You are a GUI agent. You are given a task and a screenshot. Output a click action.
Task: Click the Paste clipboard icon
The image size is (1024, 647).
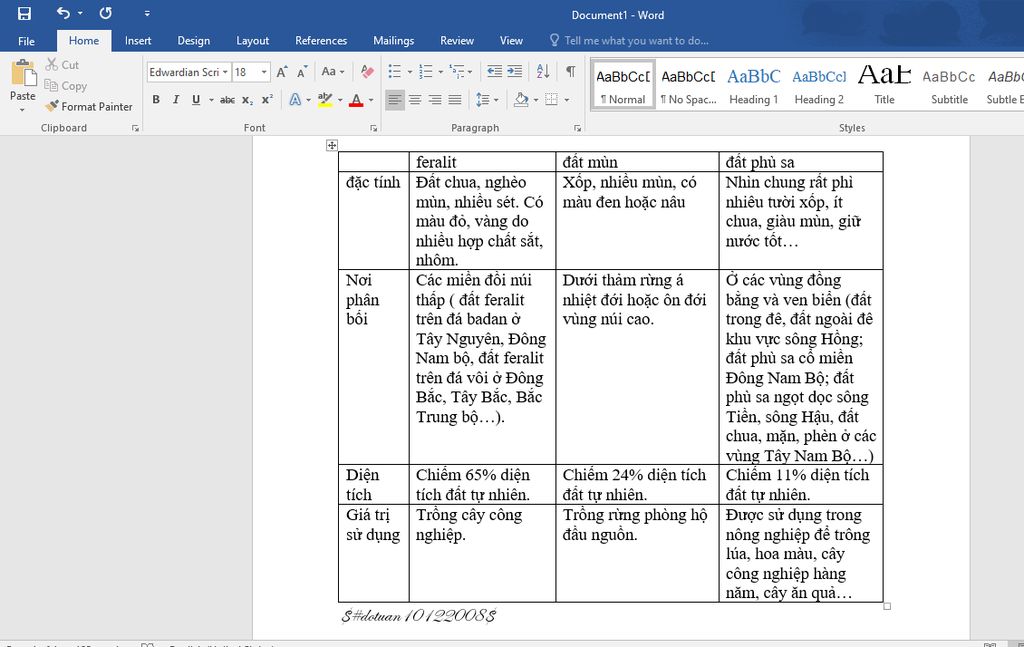click(x=24, y=73)
